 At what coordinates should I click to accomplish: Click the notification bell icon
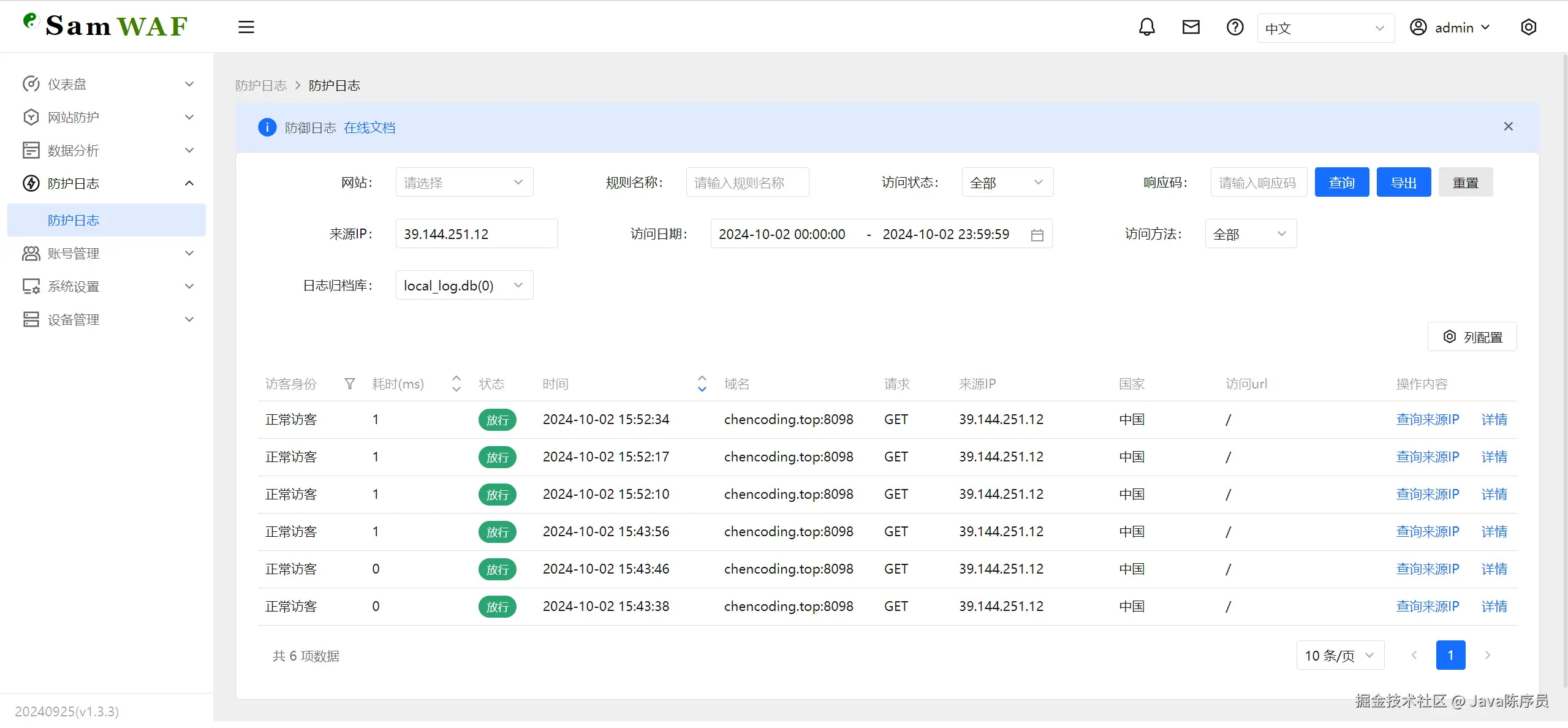1146,27
